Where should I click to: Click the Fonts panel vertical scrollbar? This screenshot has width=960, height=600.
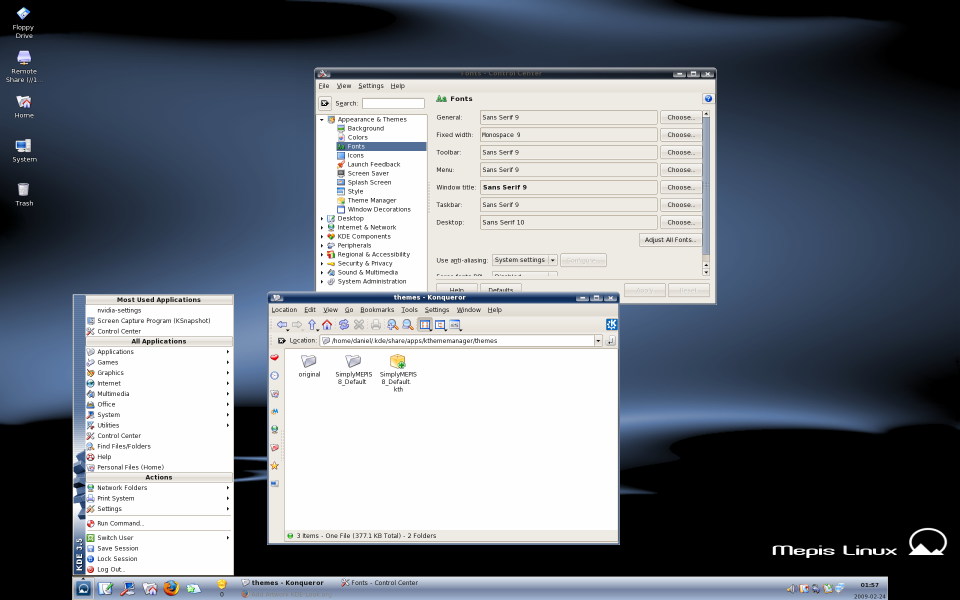click(706, 193)
